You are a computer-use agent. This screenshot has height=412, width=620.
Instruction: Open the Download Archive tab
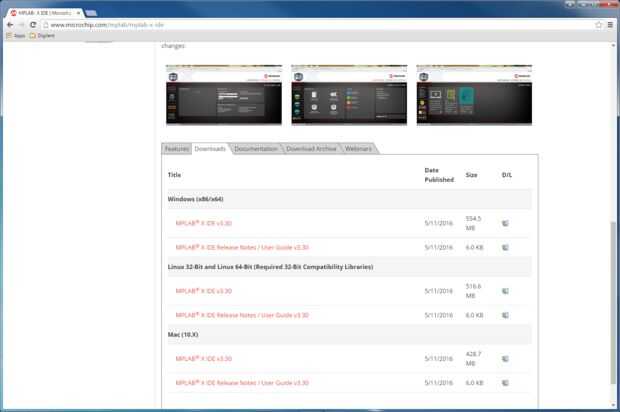click(311, 149)
